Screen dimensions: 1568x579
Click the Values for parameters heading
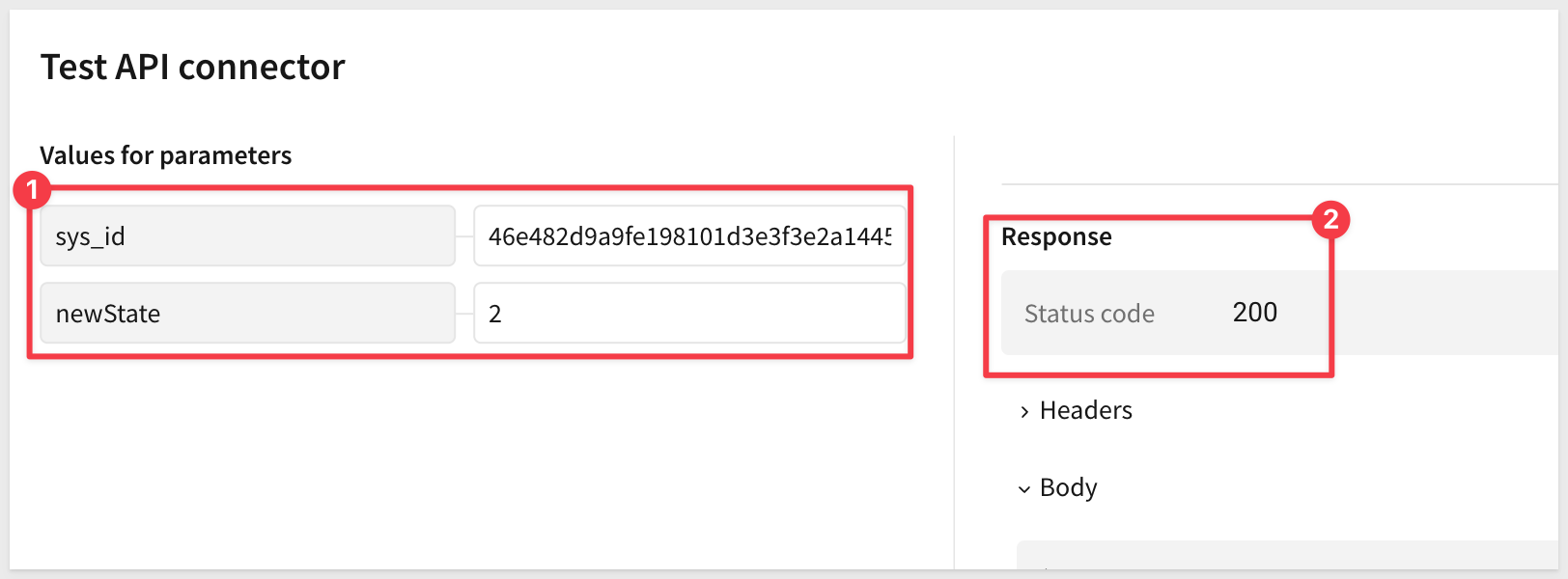click(x=165, y=155)
